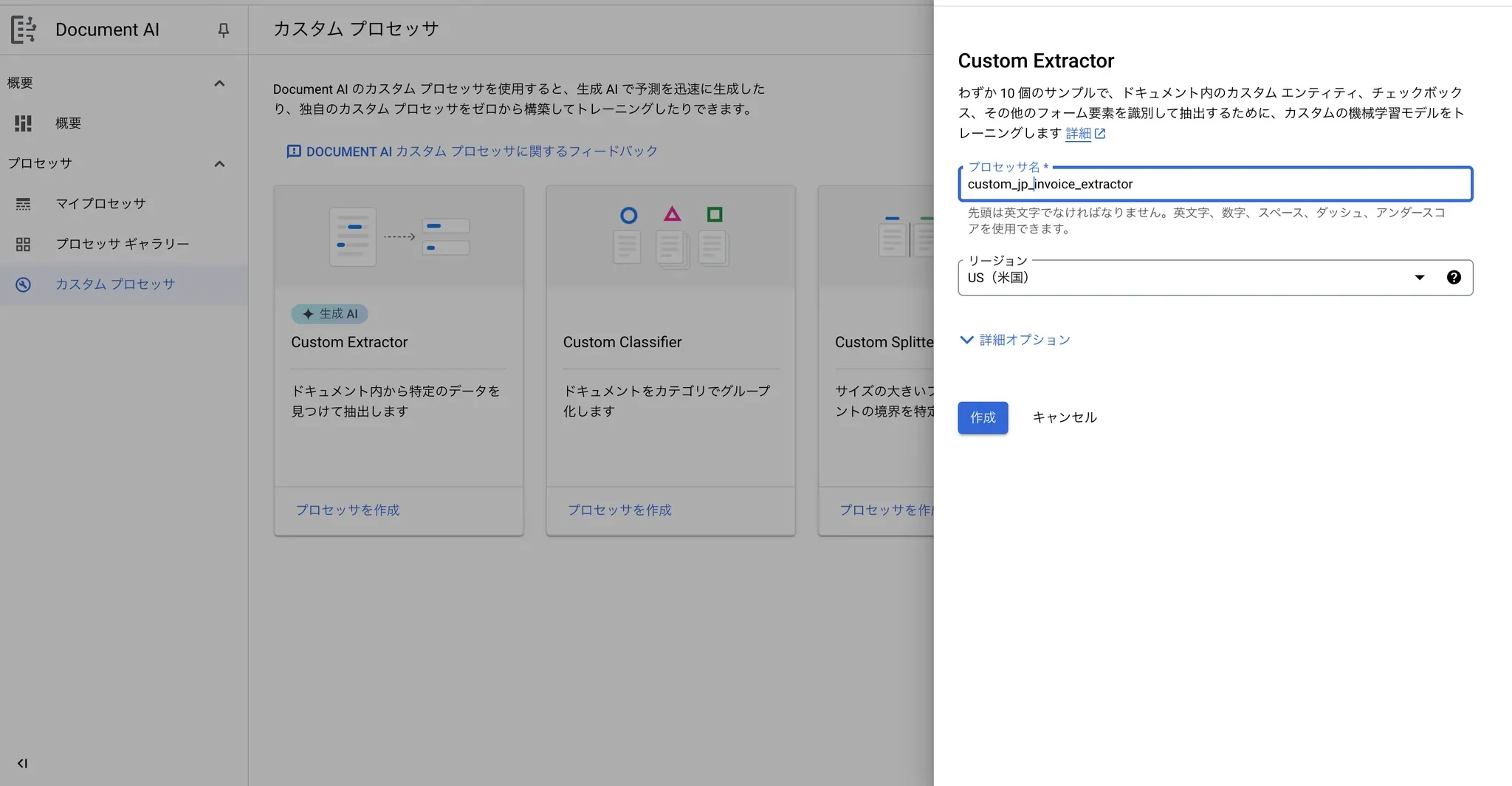Click the feedback speech bubble icon
Screen dimensions: 1512x786
pyautogui.click(x=293, y=151)
